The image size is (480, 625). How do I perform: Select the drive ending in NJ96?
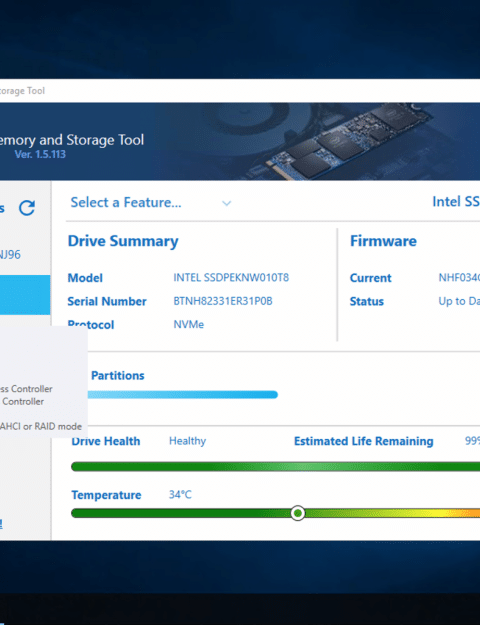[10, 255]
